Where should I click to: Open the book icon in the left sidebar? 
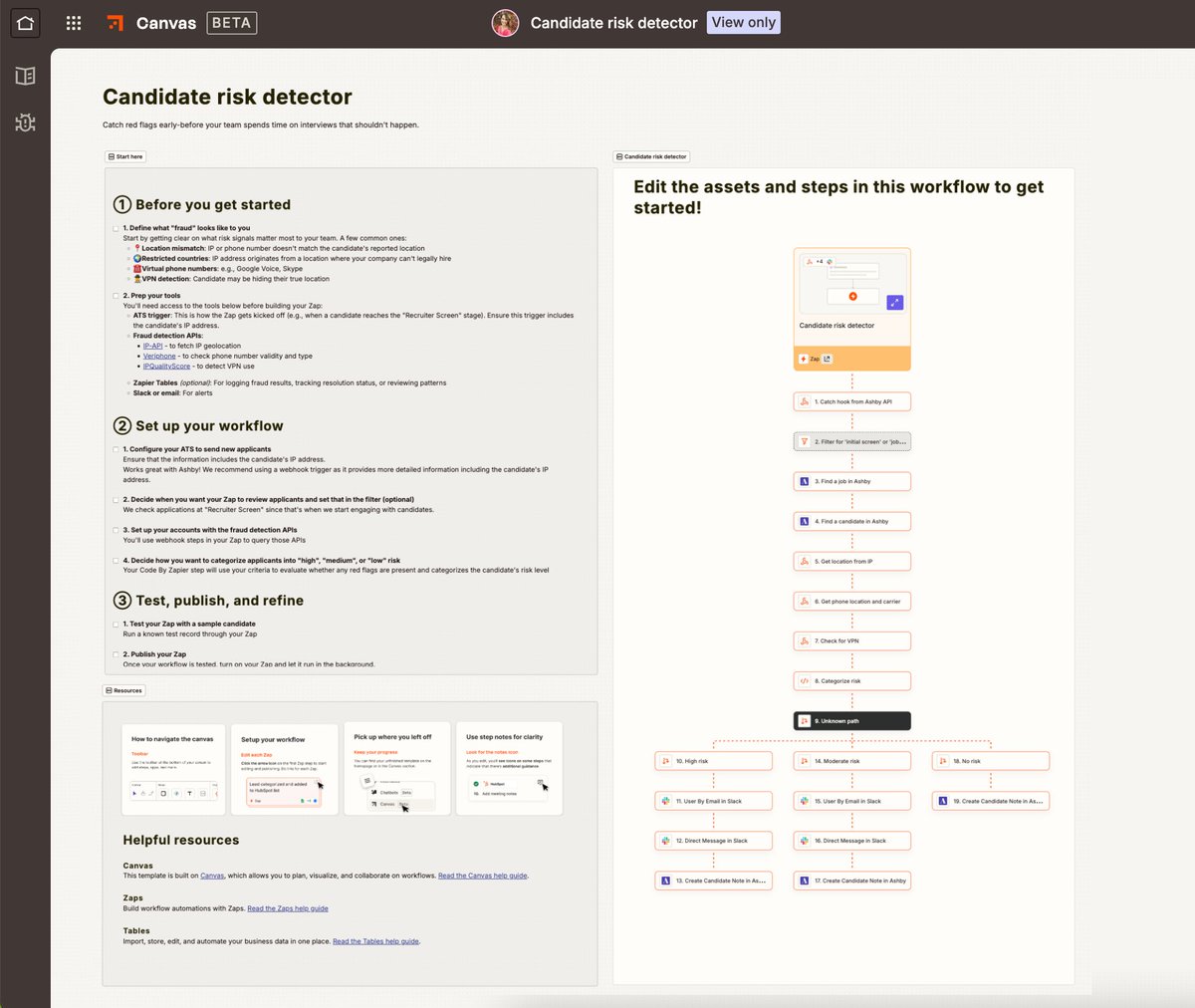coord(25,76)
